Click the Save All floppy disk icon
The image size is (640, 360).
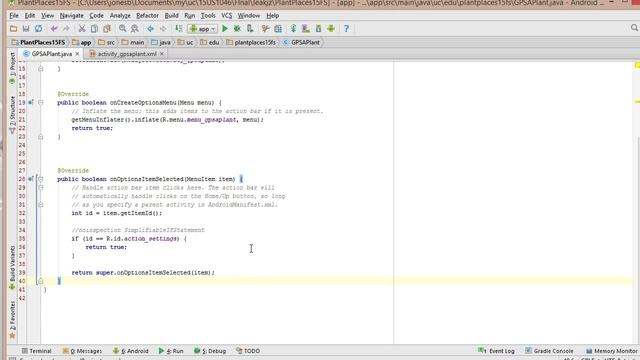point(26,29)
